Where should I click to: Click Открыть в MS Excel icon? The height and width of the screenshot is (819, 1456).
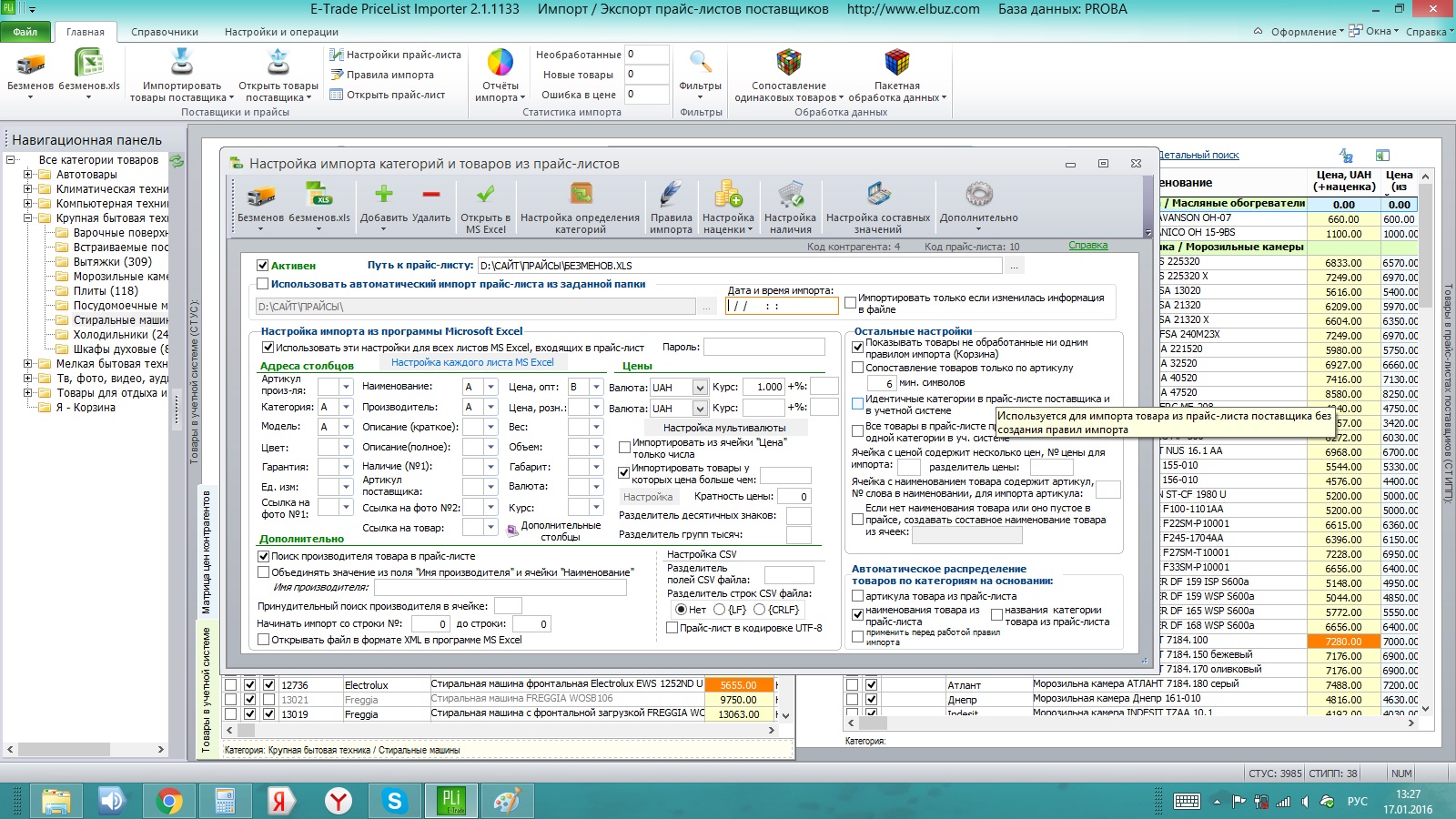coord(485,194)
